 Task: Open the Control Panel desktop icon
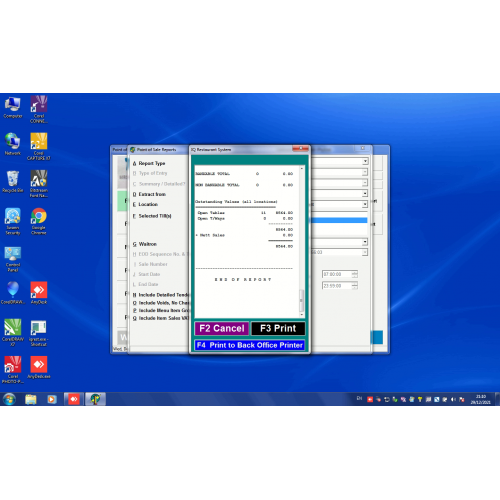(x=13, y=259)
